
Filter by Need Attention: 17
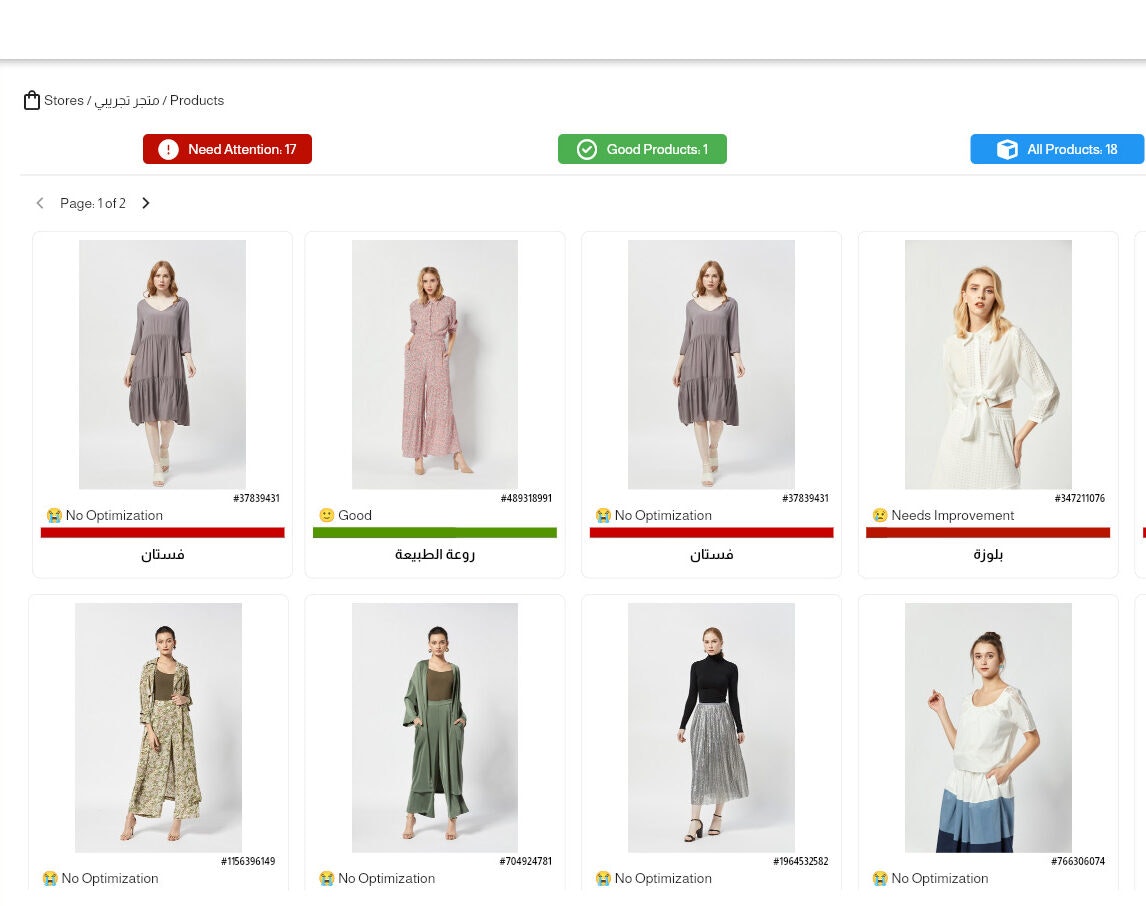click(x=227, y=149)
